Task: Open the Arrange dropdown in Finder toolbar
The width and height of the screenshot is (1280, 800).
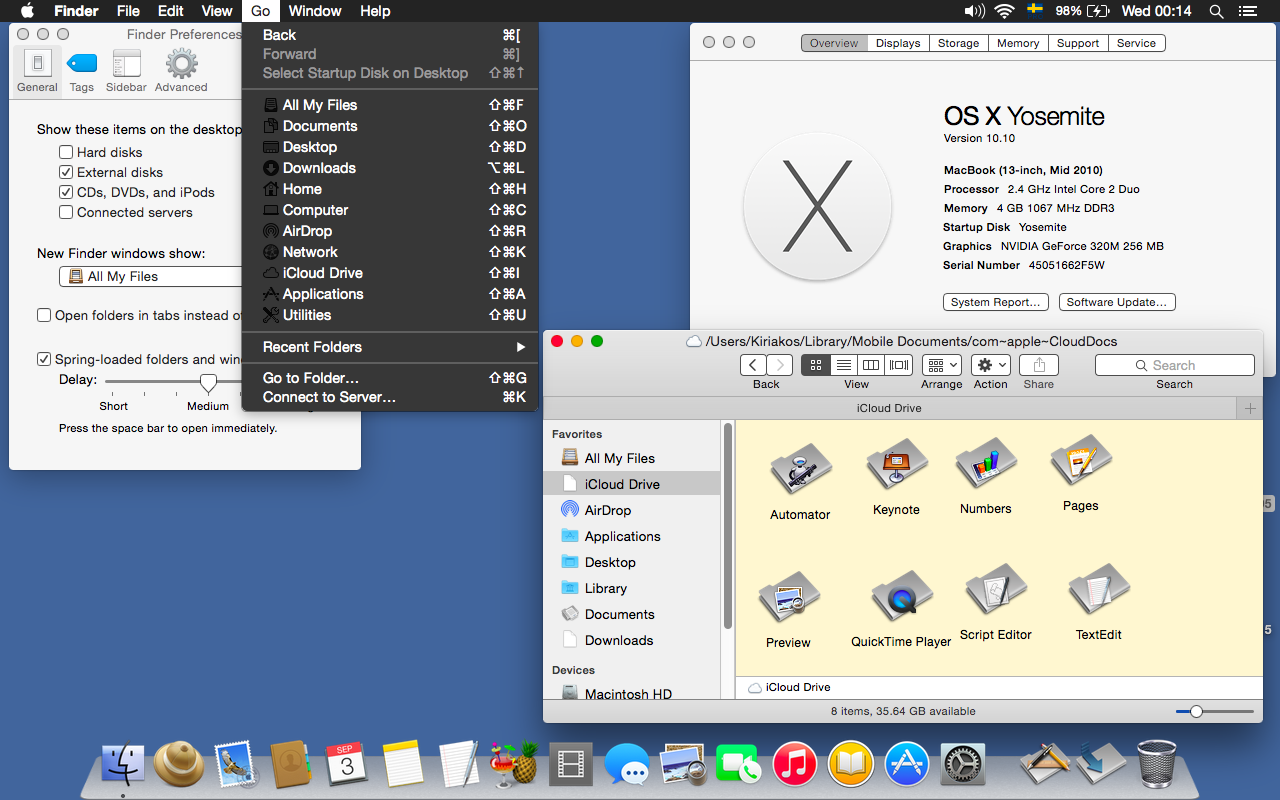Action: click(942, 365)
